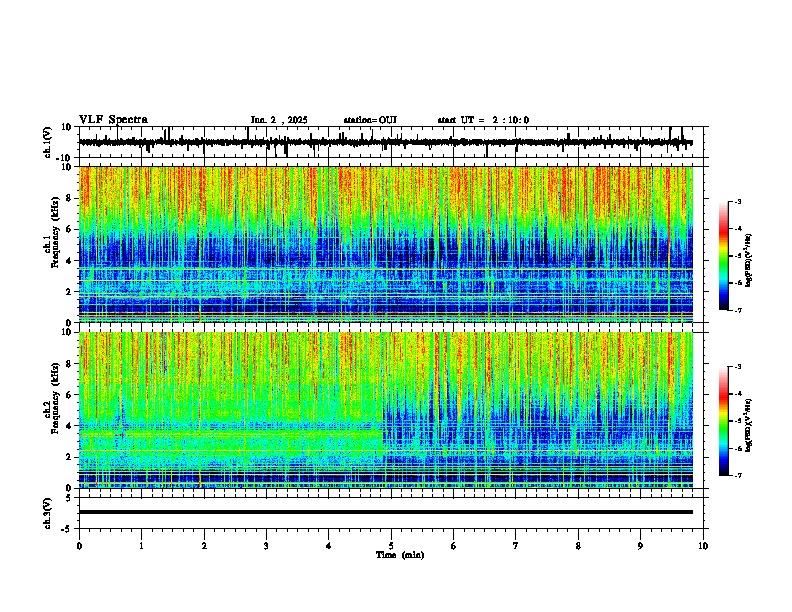Click the "10" label ending the time axis
Image resolution: width=792 pixels, height=612 pixels.
[703, 546]
